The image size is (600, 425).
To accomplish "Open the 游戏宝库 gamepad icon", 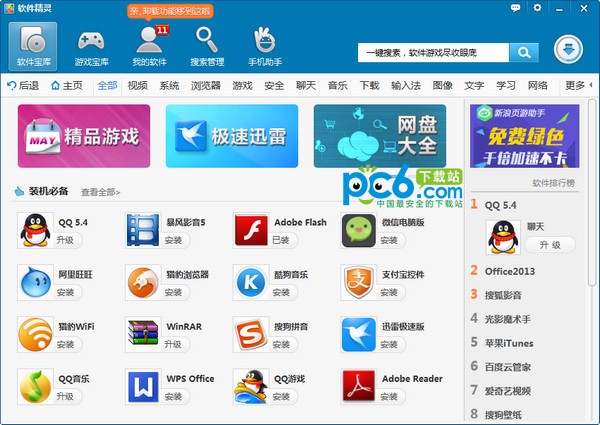I will 91,46.
